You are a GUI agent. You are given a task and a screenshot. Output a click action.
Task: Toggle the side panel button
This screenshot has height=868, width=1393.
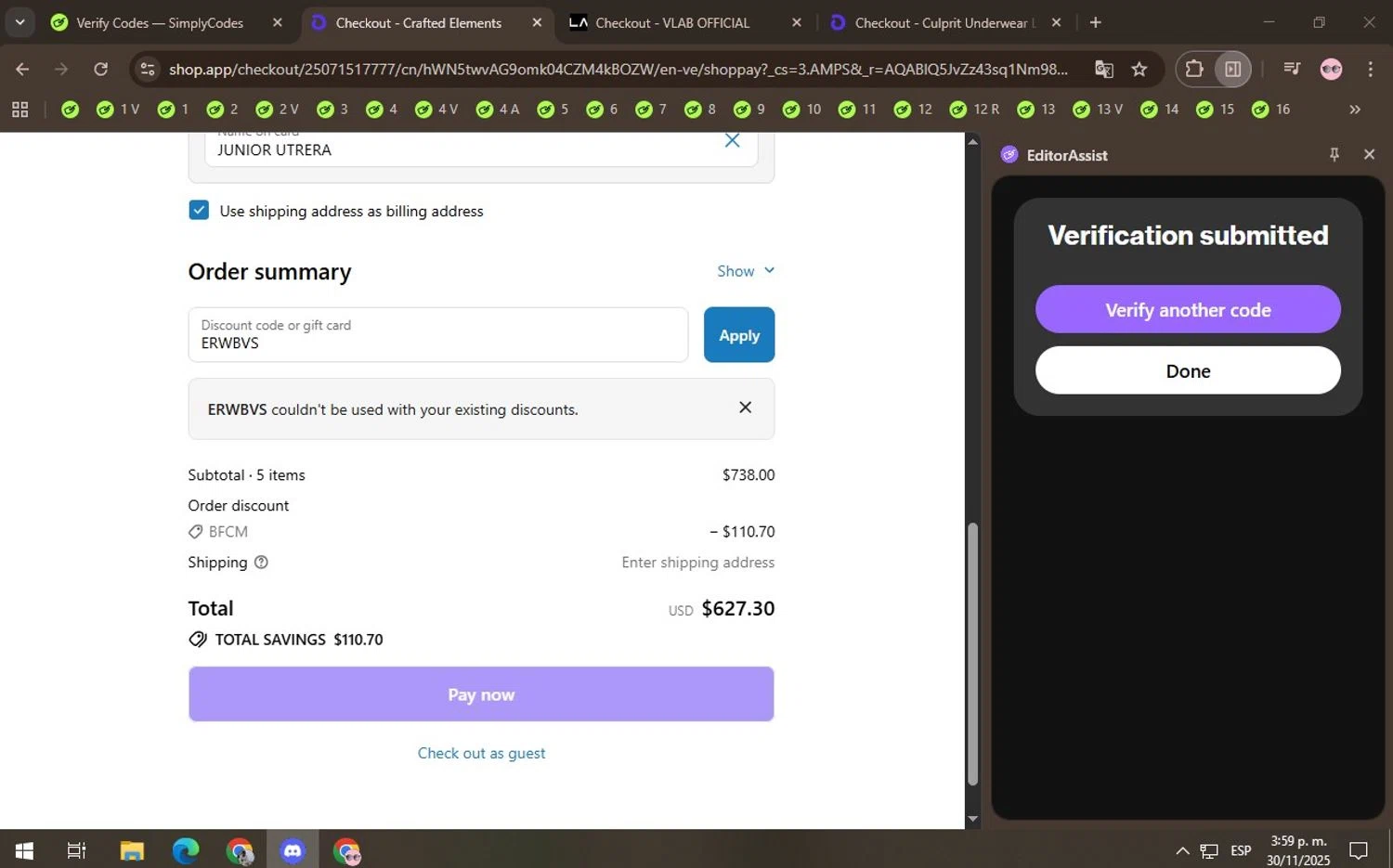1232,69
